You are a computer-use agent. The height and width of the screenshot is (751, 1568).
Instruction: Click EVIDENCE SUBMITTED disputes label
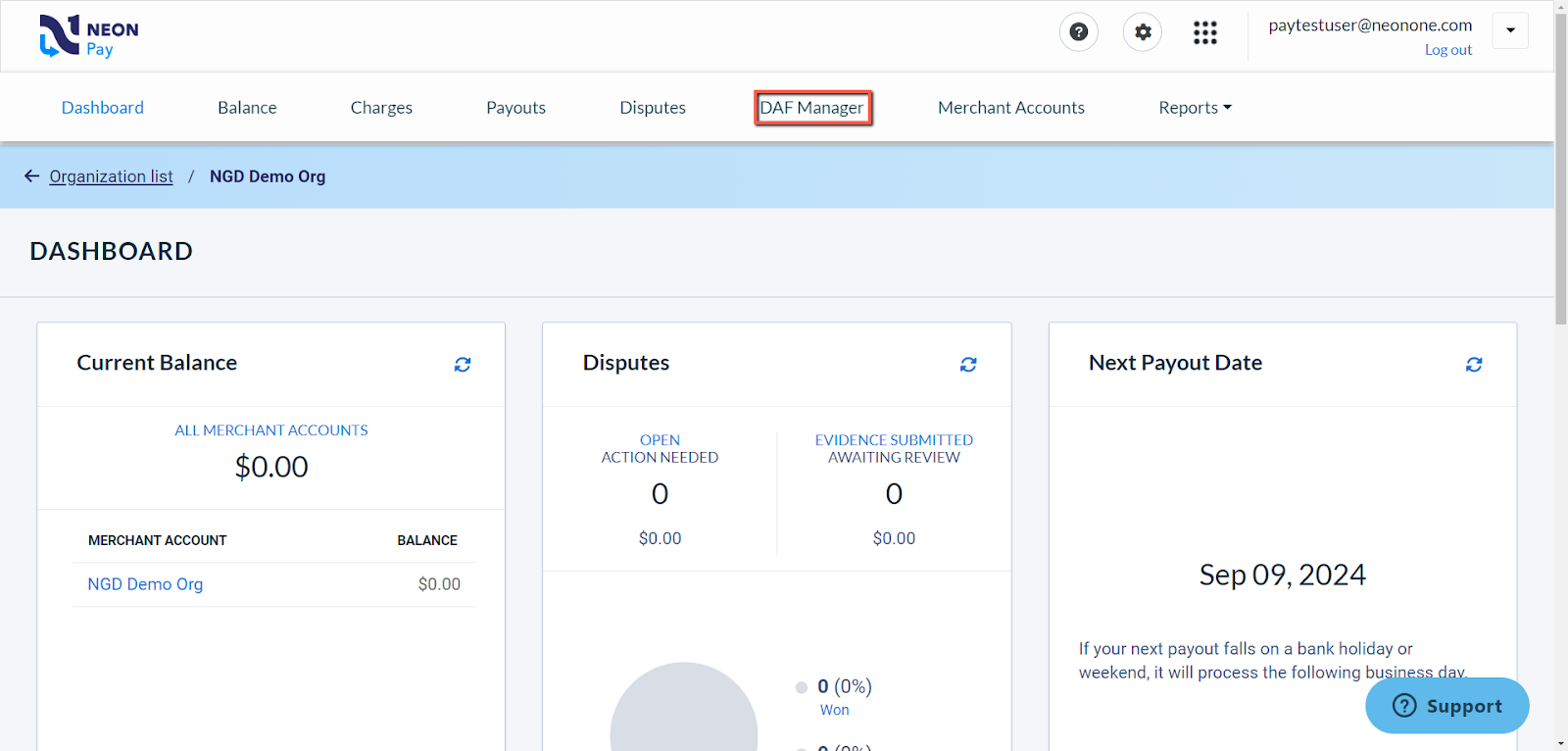click(894, 440)
